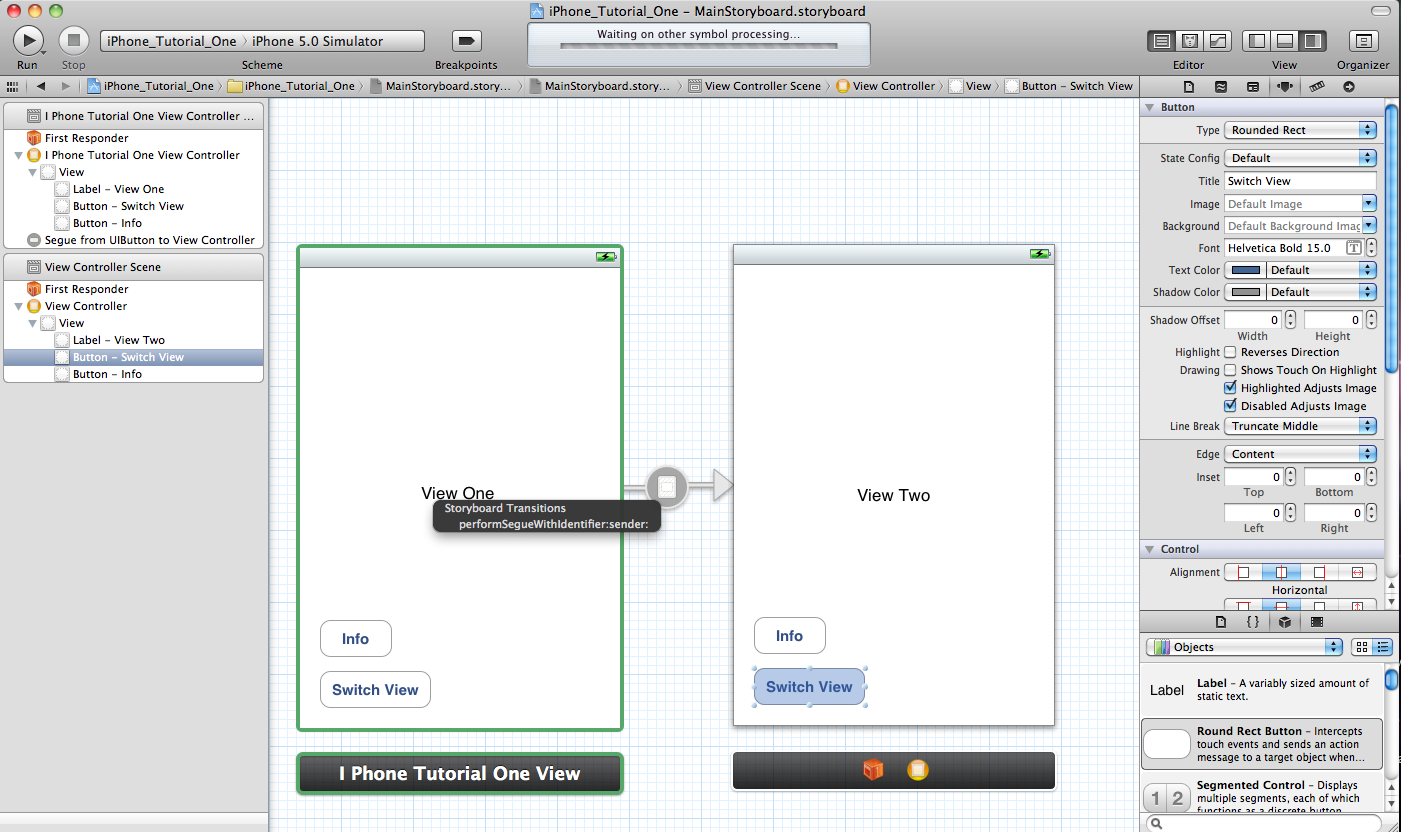
Task: Click the Info button in View Two
Action: (x=789, y=635)
